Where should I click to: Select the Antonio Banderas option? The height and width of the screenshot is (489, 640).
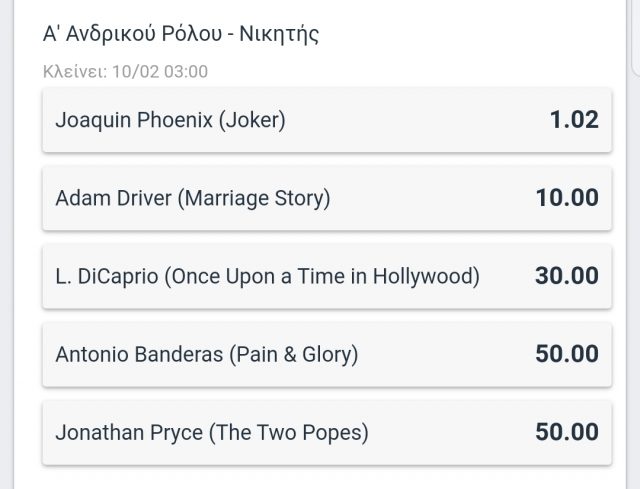click(x=327, y=354)
